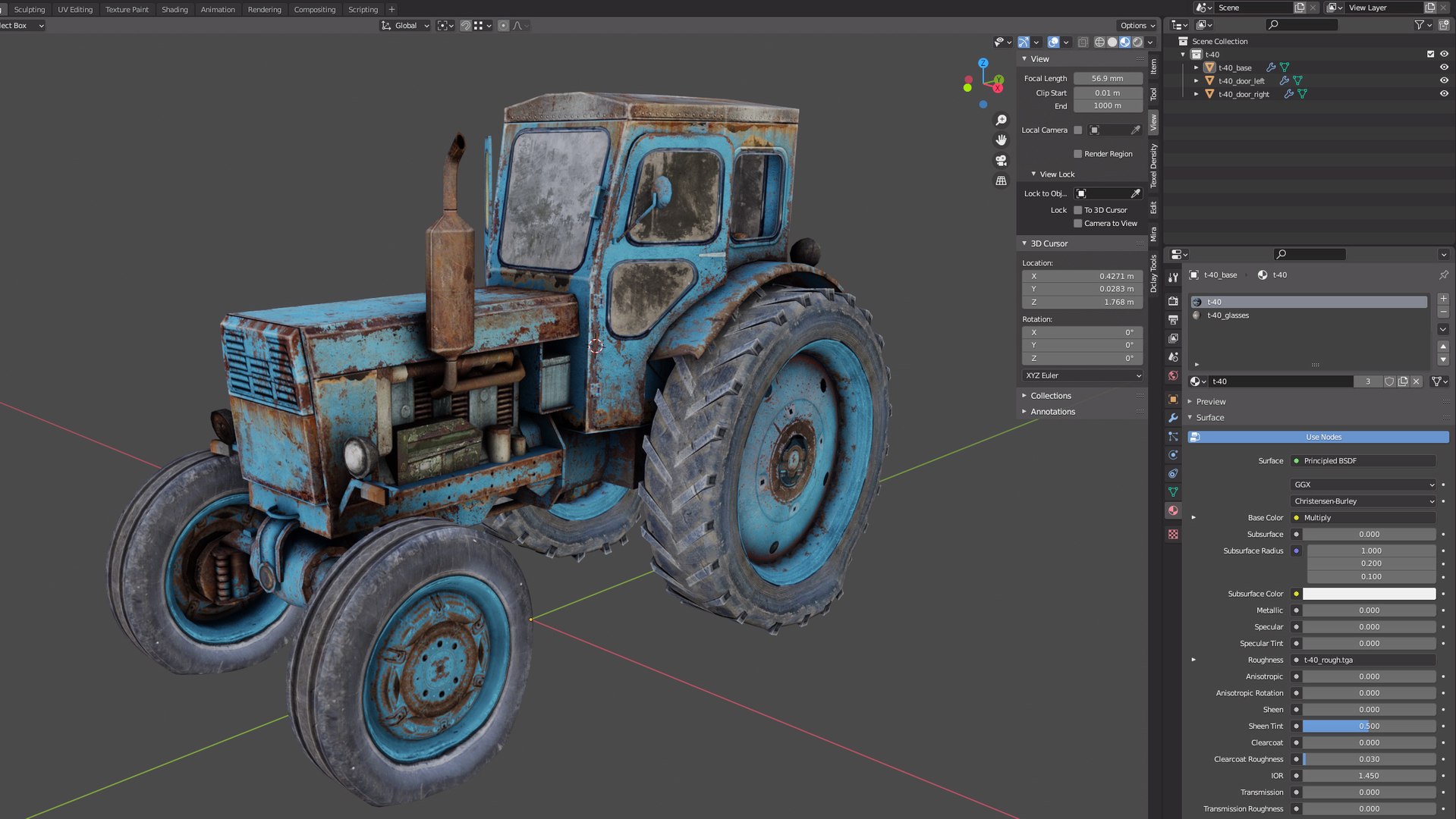Click the Subsurface Color white swatch
Image resolution: width=1456 pixels, height=819 pixels.
coord(1369,594)
